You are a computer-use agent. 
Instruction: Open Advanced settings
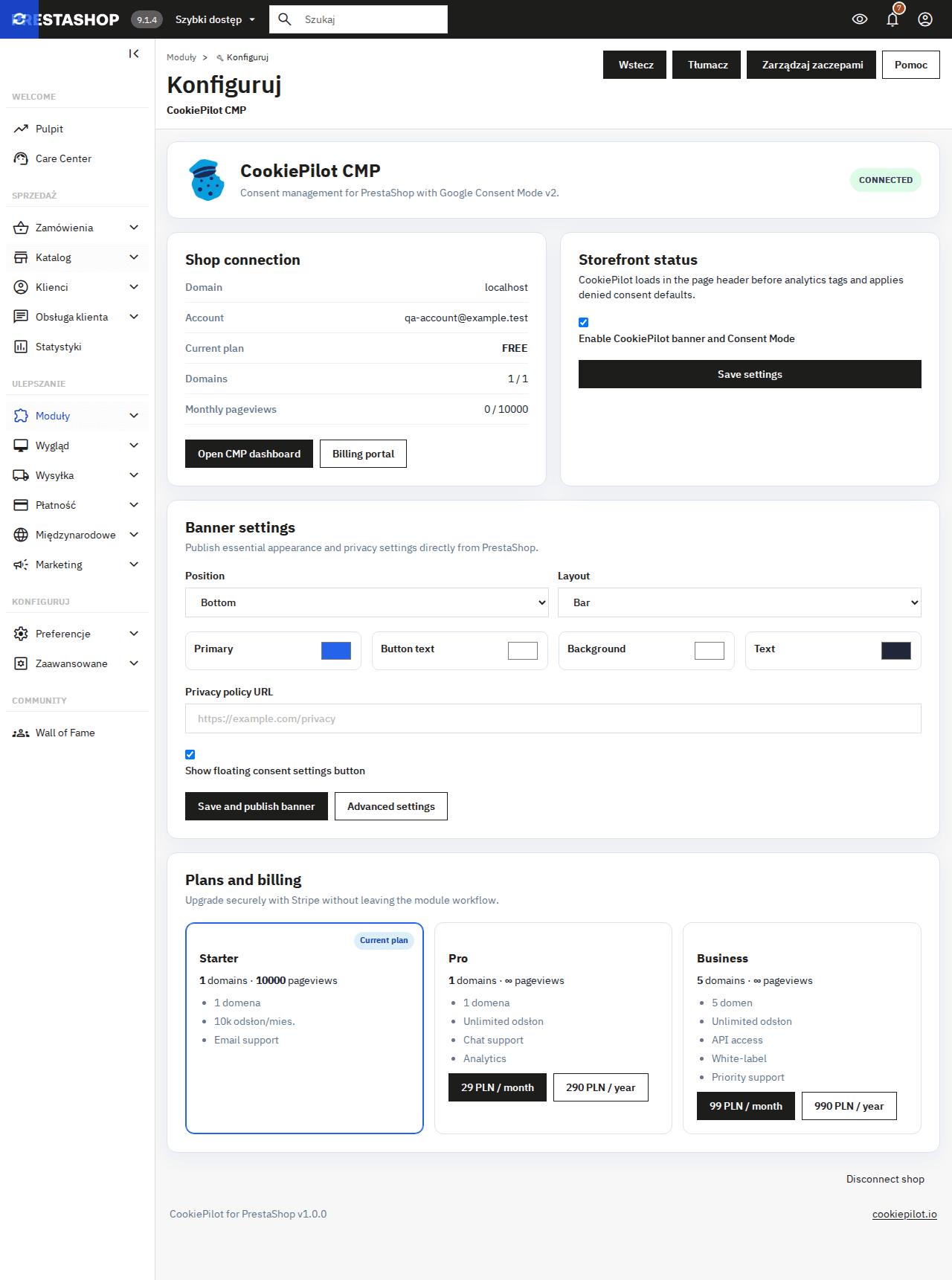coord(391,806)
